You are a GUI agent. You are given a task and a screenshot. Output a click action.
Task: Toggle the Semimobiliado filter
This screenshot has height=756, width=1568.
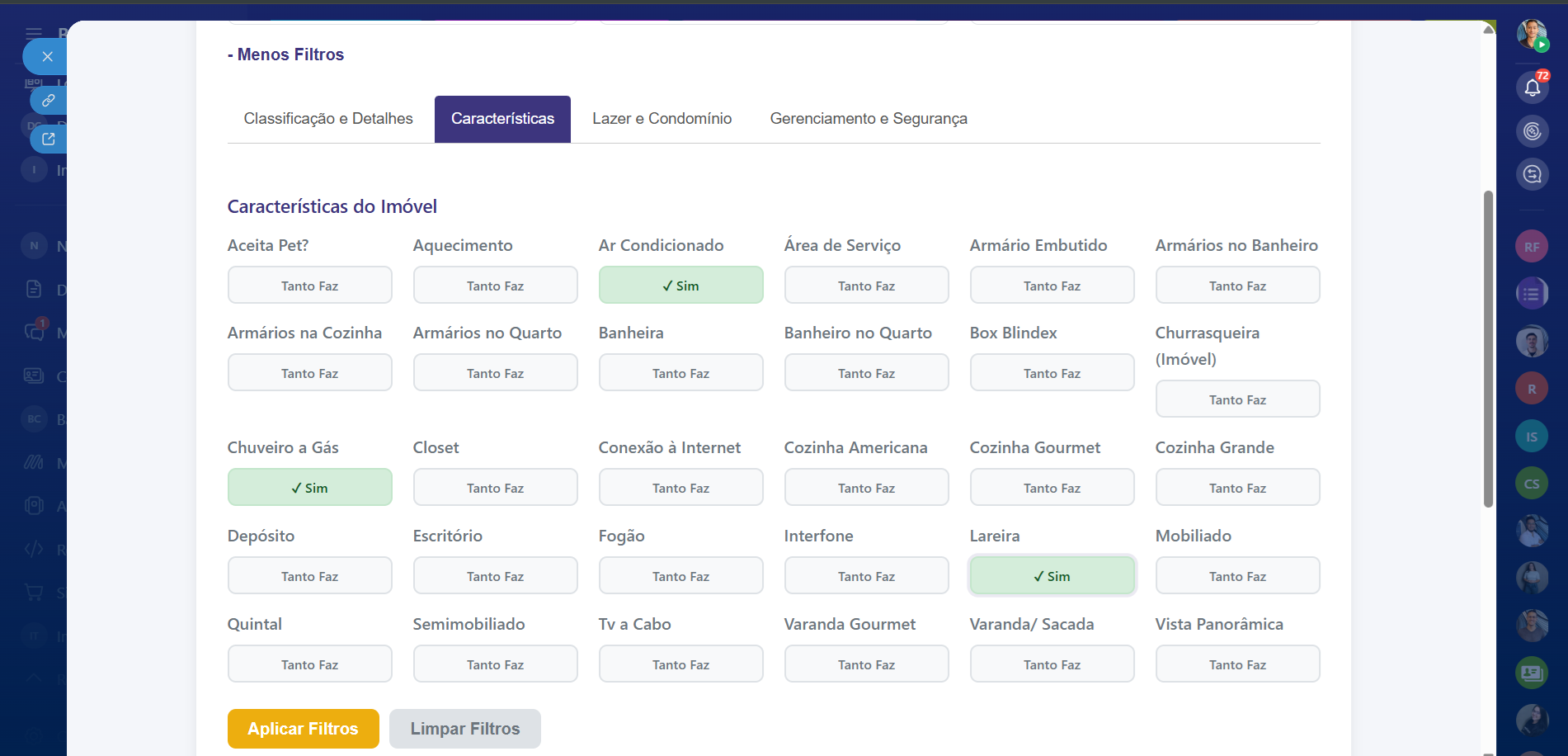click(496, 664)
